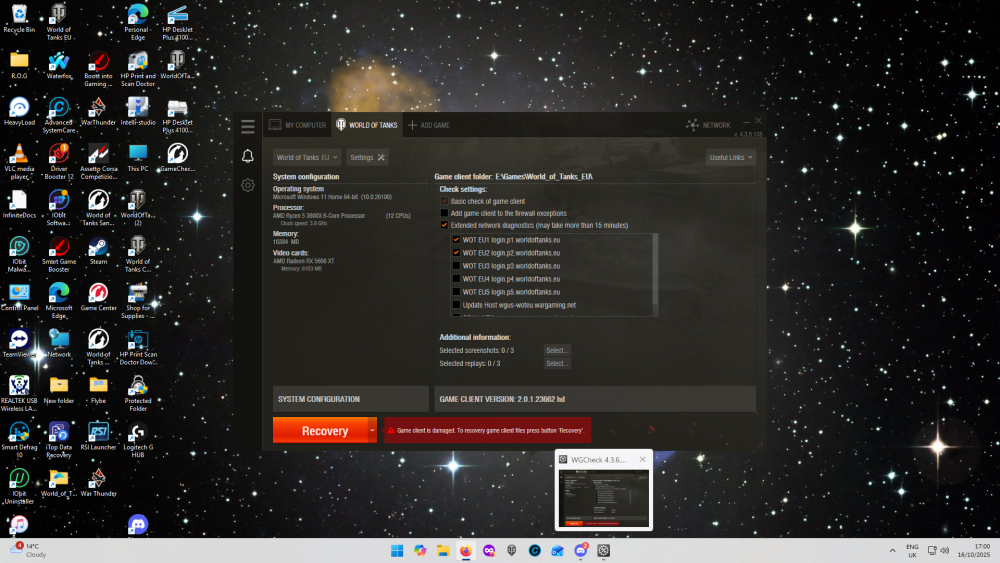
Task: Toggle Basic check of game client checkbox
Action: (x=445, y=201)
